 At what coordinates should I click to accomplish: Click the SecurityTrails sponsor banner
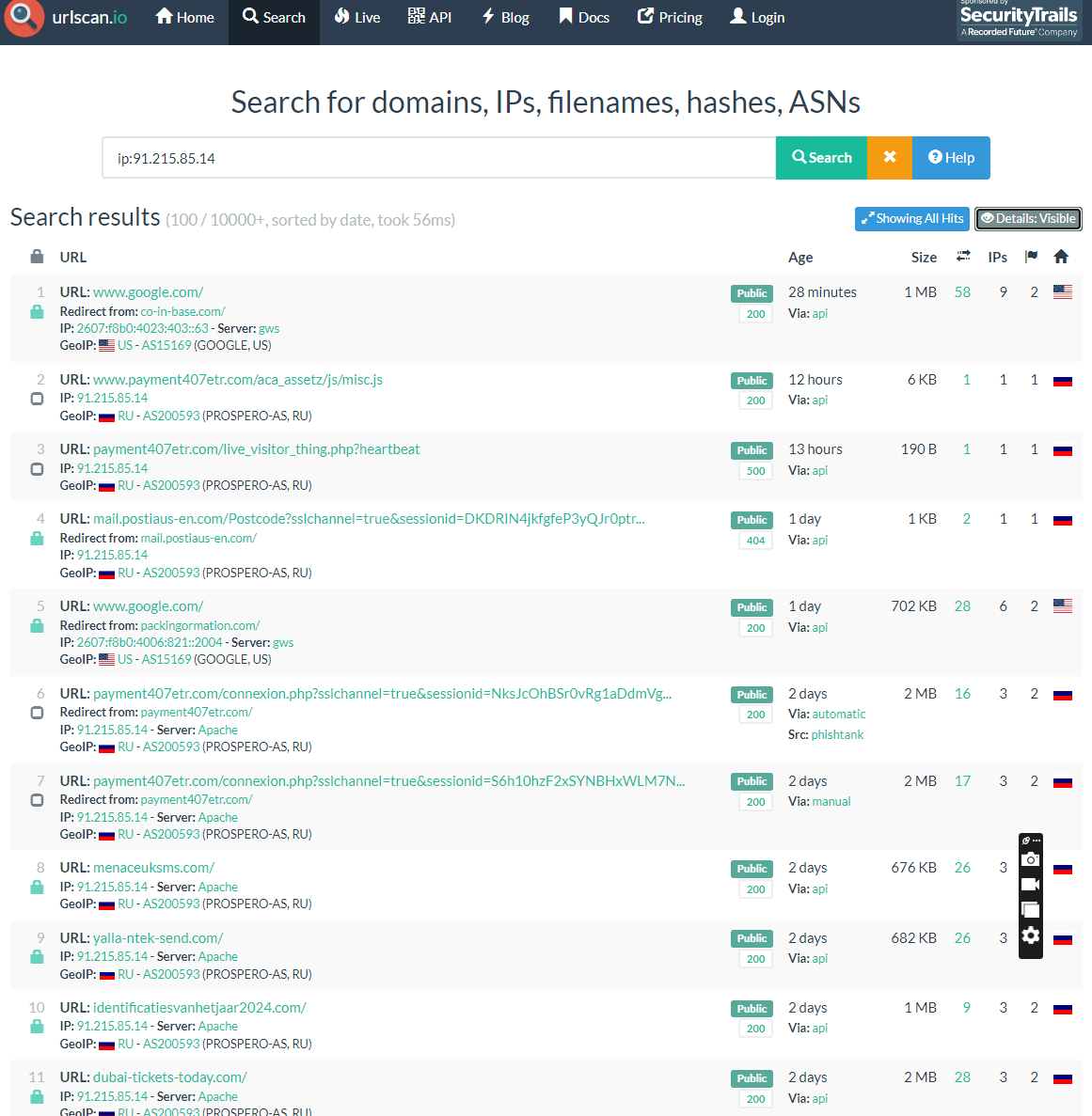1018,20
